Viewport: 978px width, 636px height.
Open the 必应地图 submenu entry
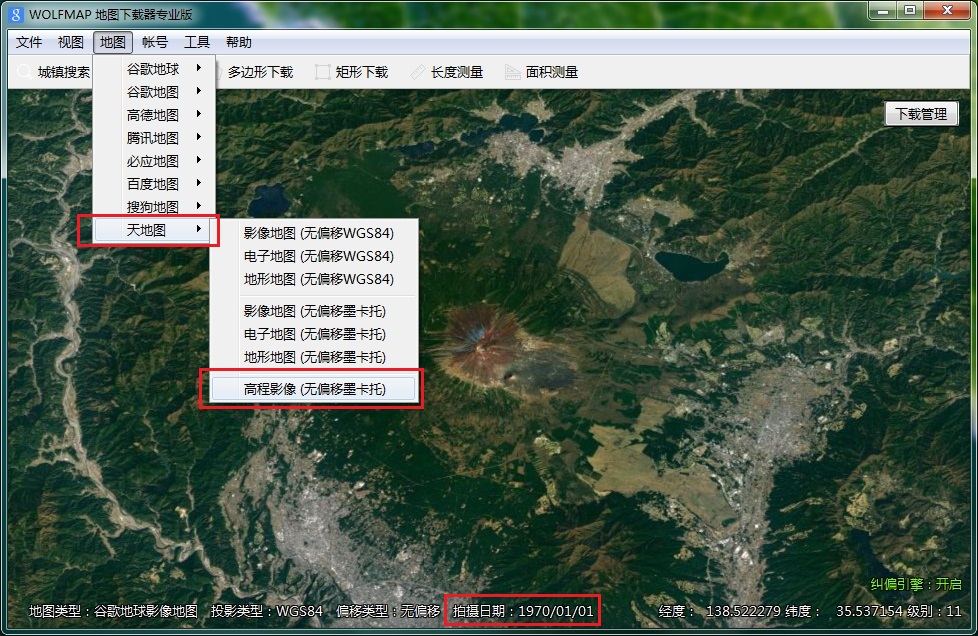(x=155, y=161)
